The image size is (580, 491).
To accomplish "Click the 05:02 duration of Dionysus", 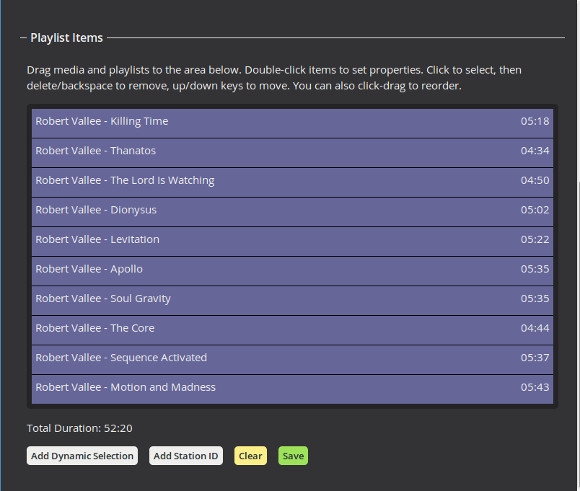I will 535,210.
